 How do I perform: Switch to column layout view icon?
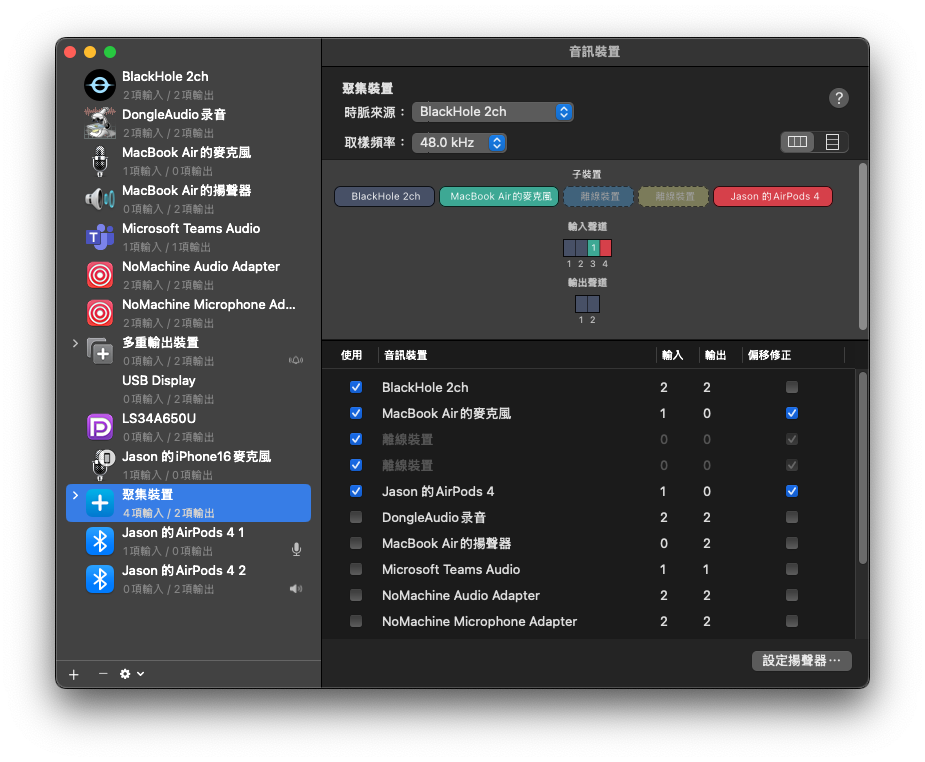coord(797,142)
